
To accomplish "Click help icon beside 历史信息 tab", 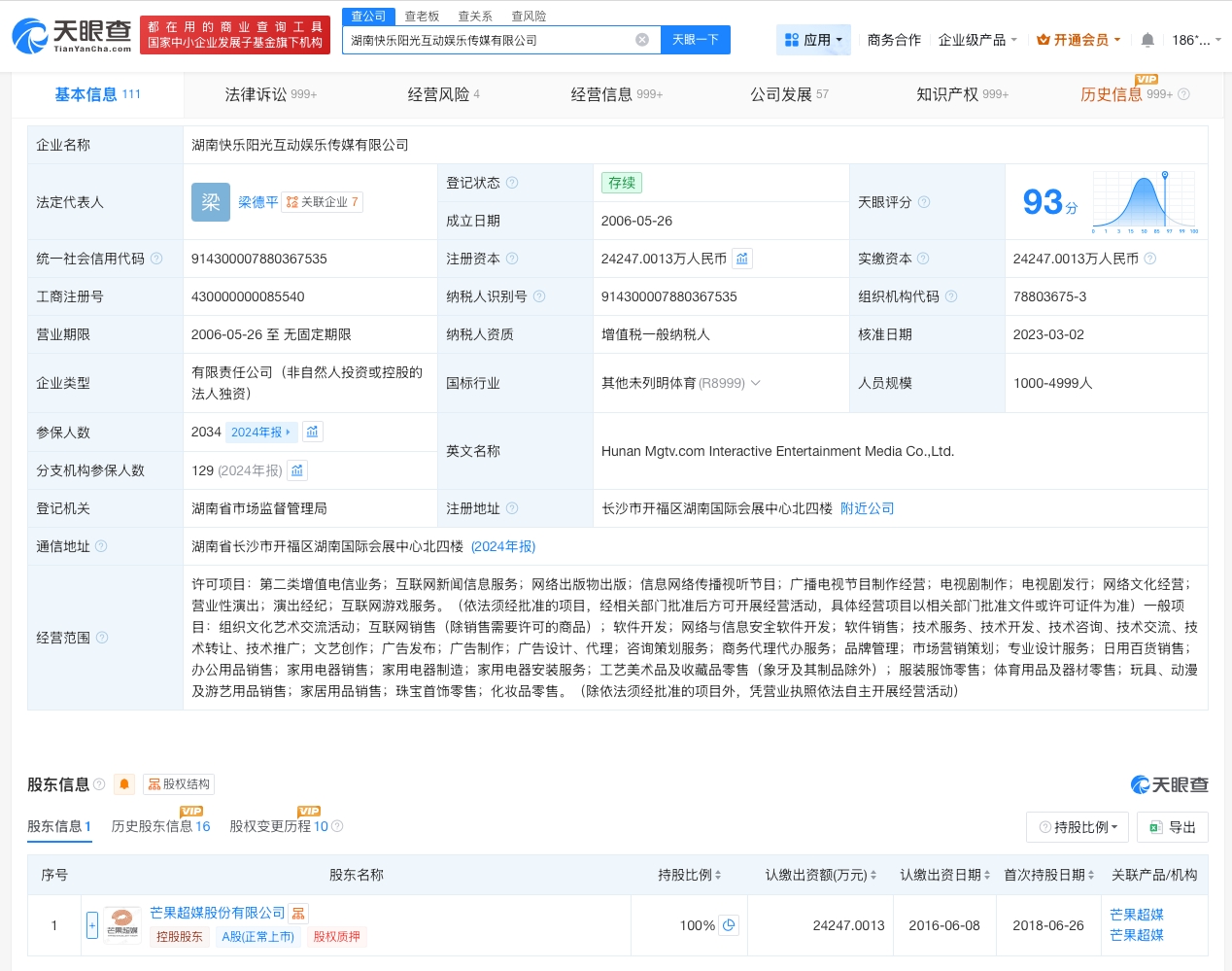I will point(1183,94).
